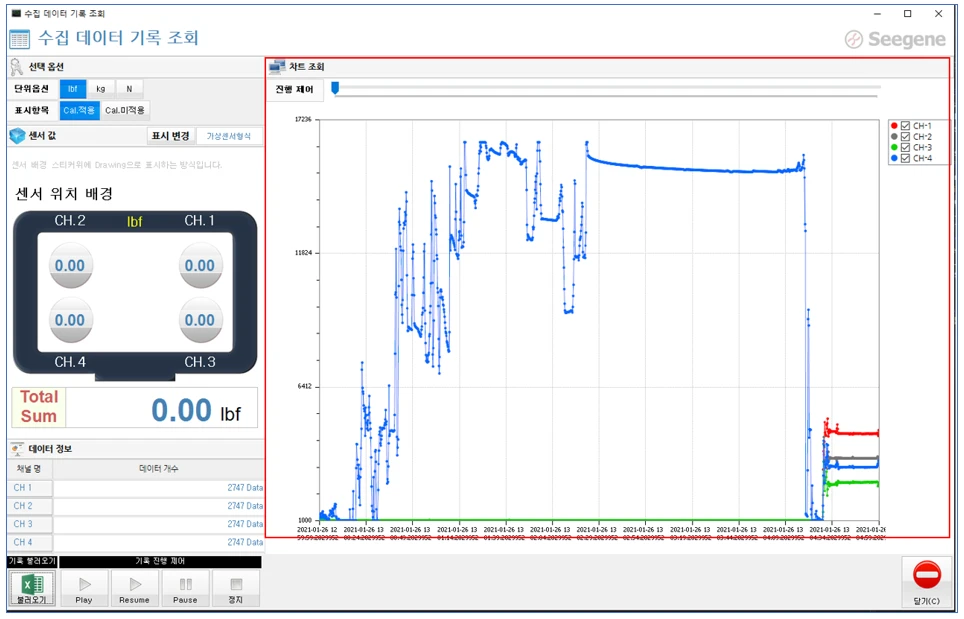964x619 pixels.
Task: Click the CH.4 sensor value gauge
Action: click(70, 320)
